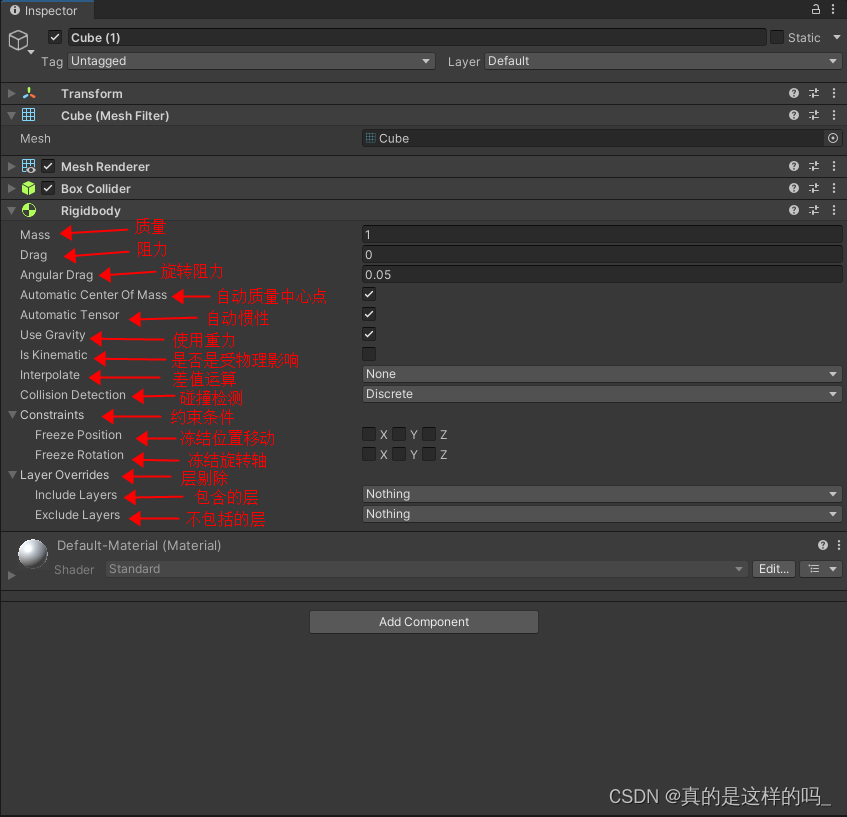Click the Mesh object picker circle icon
The height and width of the screenshot is (817, 847).
(x=833, y=138)
